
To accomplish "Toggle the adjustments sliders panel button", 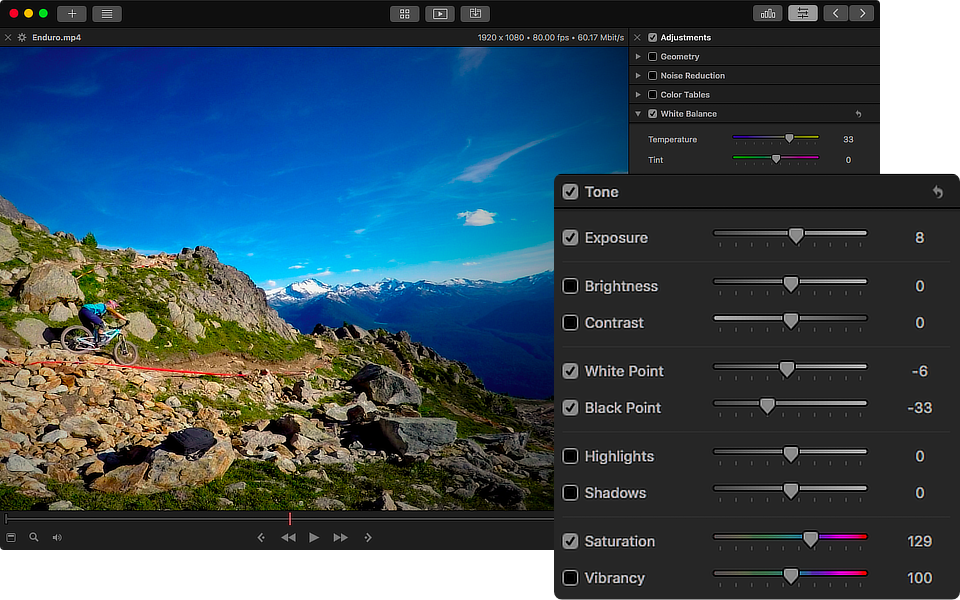I will tap(802, 13).
